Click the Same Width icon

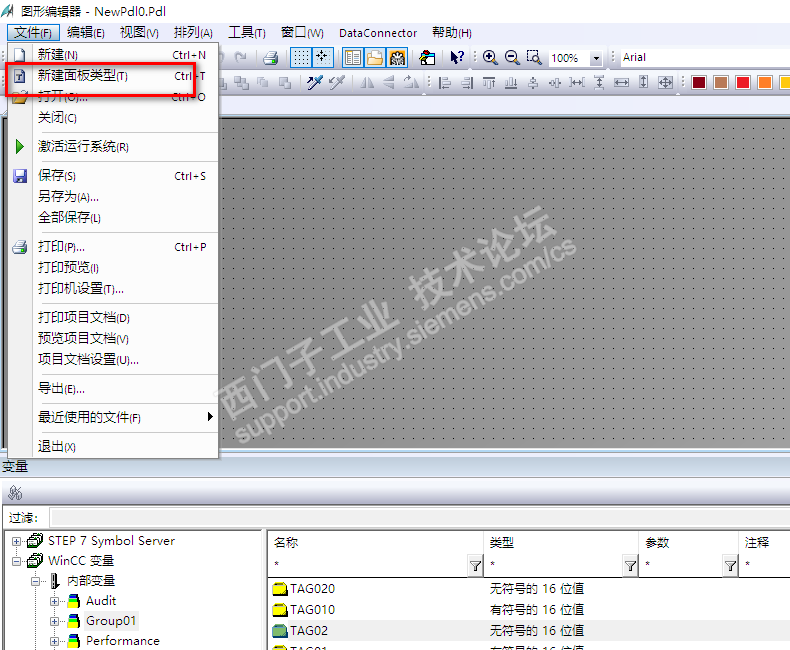[x=621, y=82]
